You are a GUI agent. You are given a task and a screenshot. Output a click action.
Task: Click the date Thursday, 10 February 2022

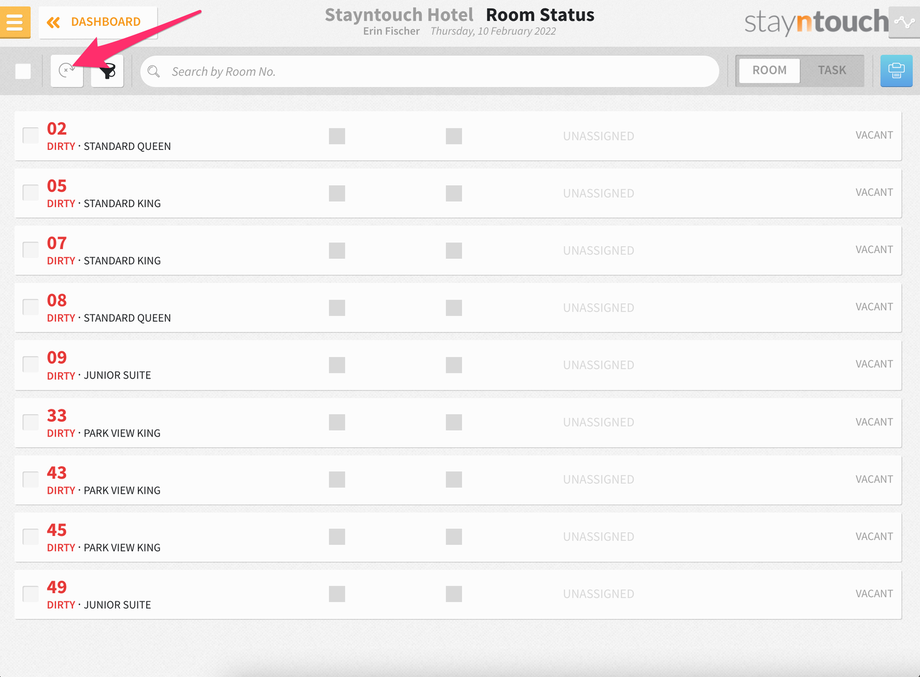[493, 31]
